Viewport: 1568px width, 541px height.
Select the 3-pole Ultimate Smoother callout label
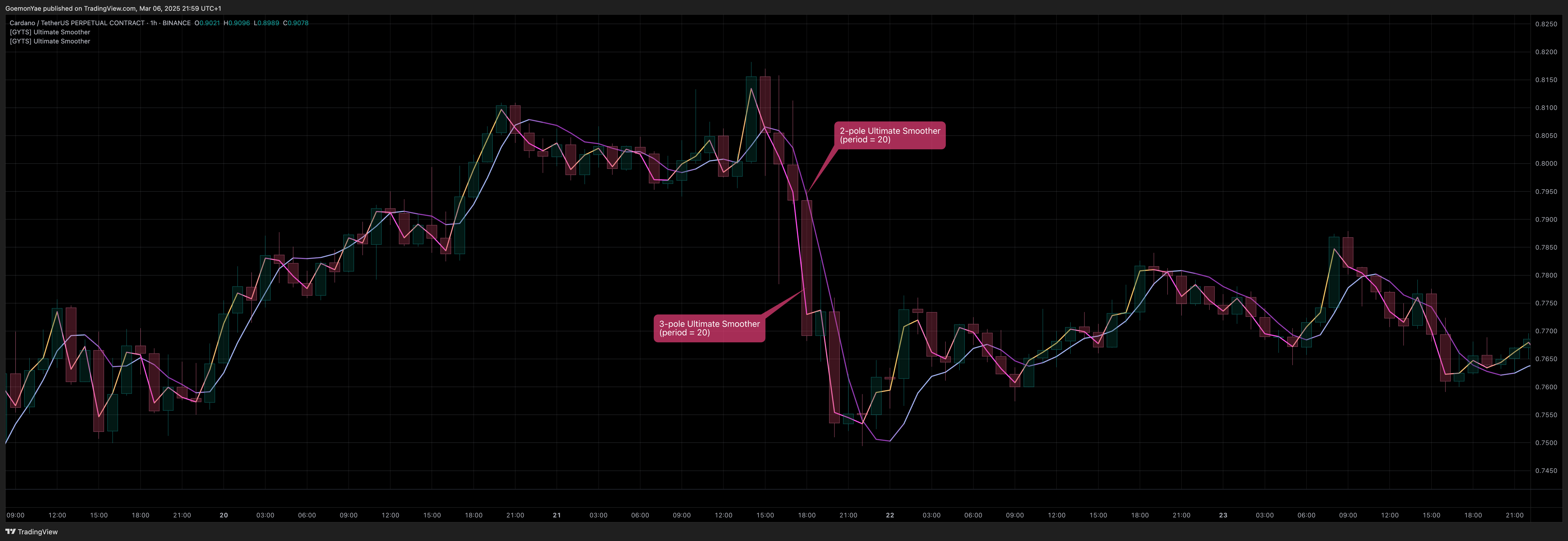(x=709, y=328)
